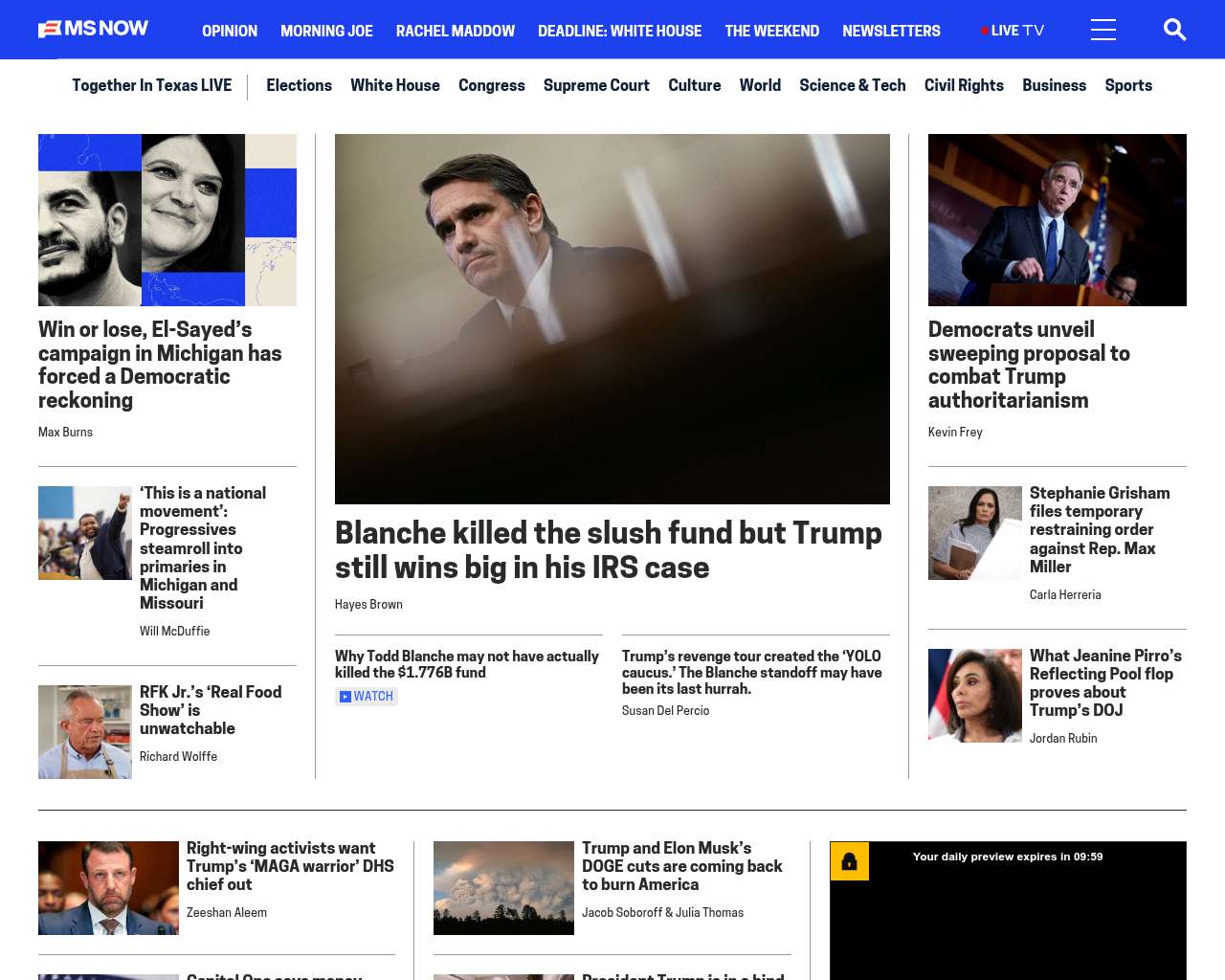This screenshot has height=980, width=1225.
Task: Go to Newsletters
Action: point(891,31)
